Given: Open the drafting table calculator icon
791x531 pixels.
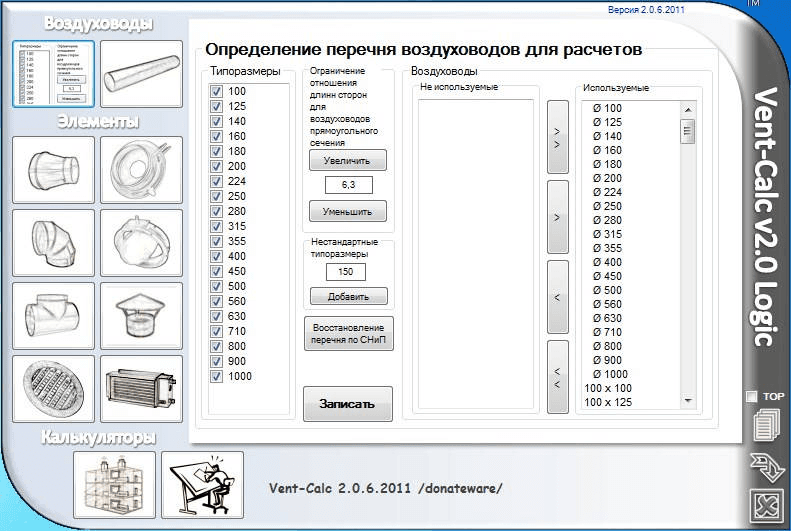Looking at the screenshot, I should coord(202,485).
